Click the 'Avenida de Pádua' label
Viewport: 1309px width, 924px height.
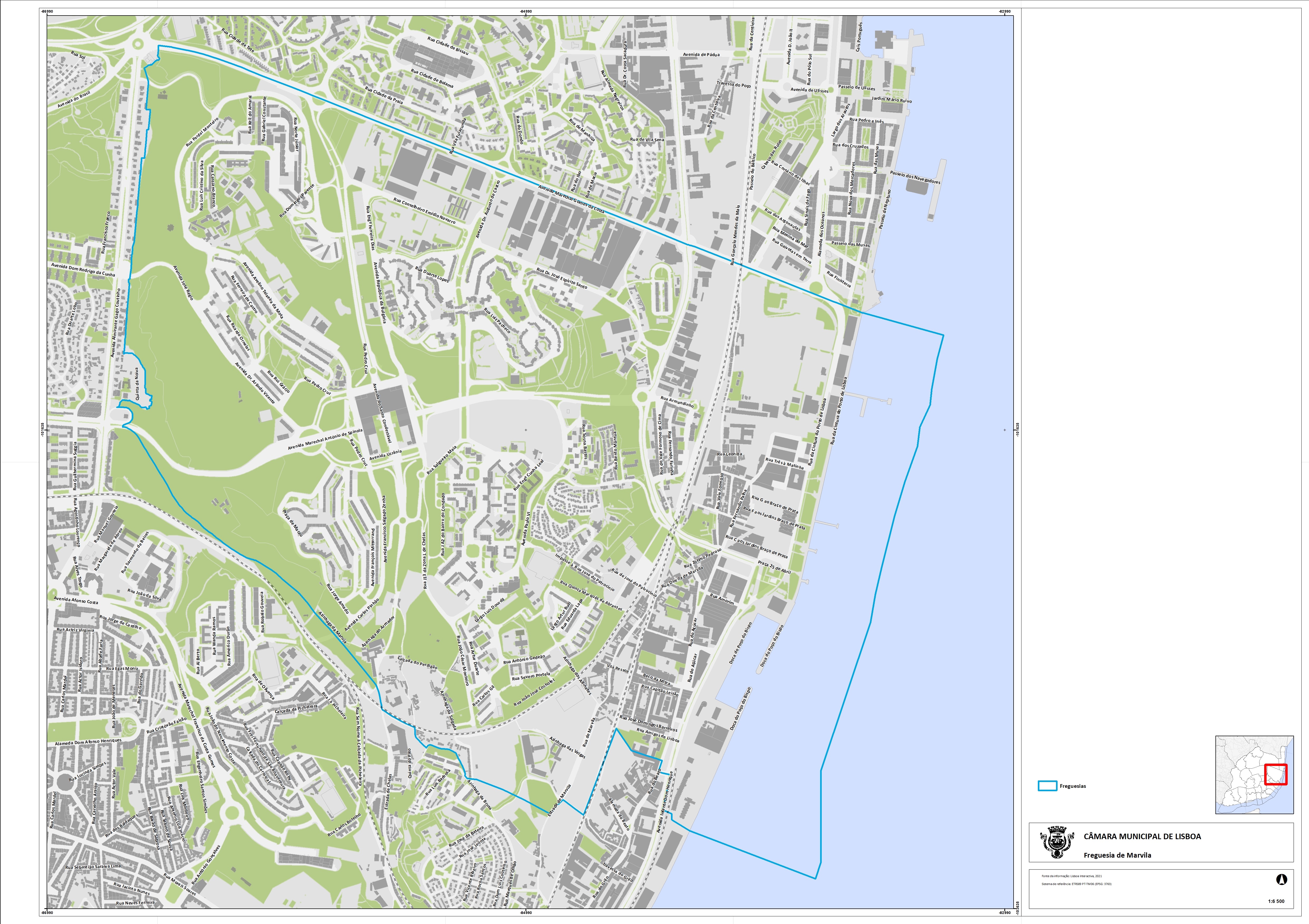(x=701, y=55)
